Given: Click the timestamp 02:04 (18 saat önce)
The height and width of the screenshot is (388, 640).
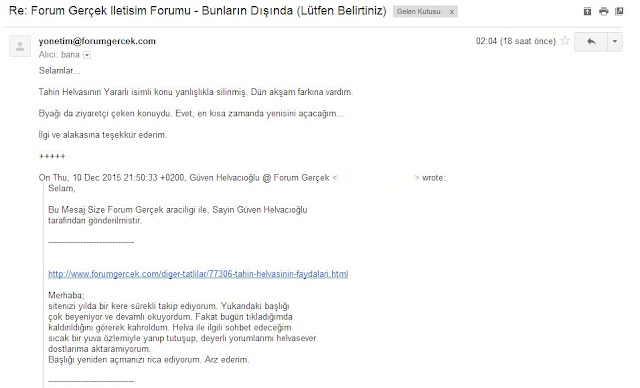Looking at the screenshot, I should point(516,41).
